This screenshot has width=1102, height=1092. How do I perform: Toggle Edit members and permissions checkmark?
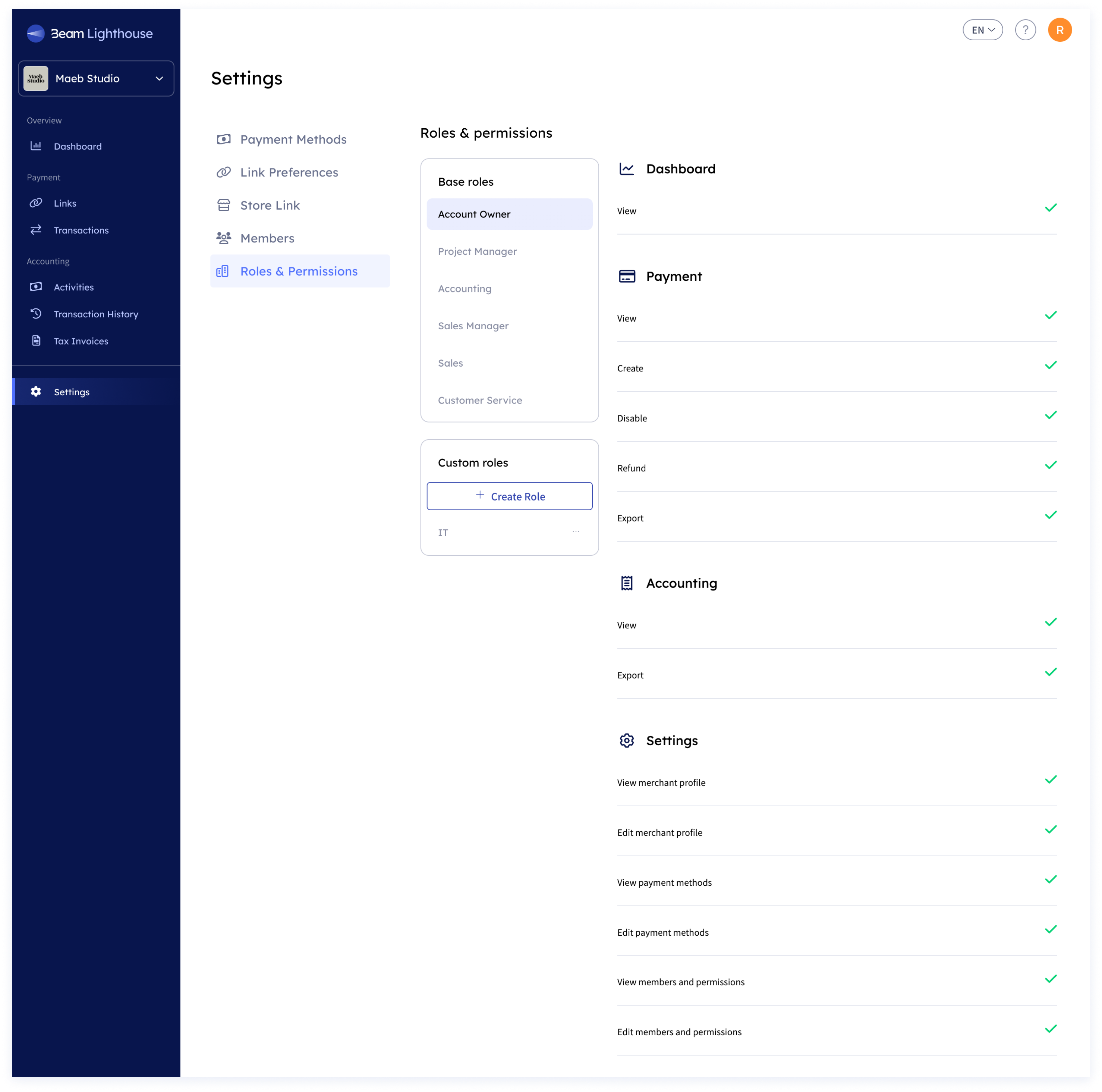[x=1051, y=1029]
